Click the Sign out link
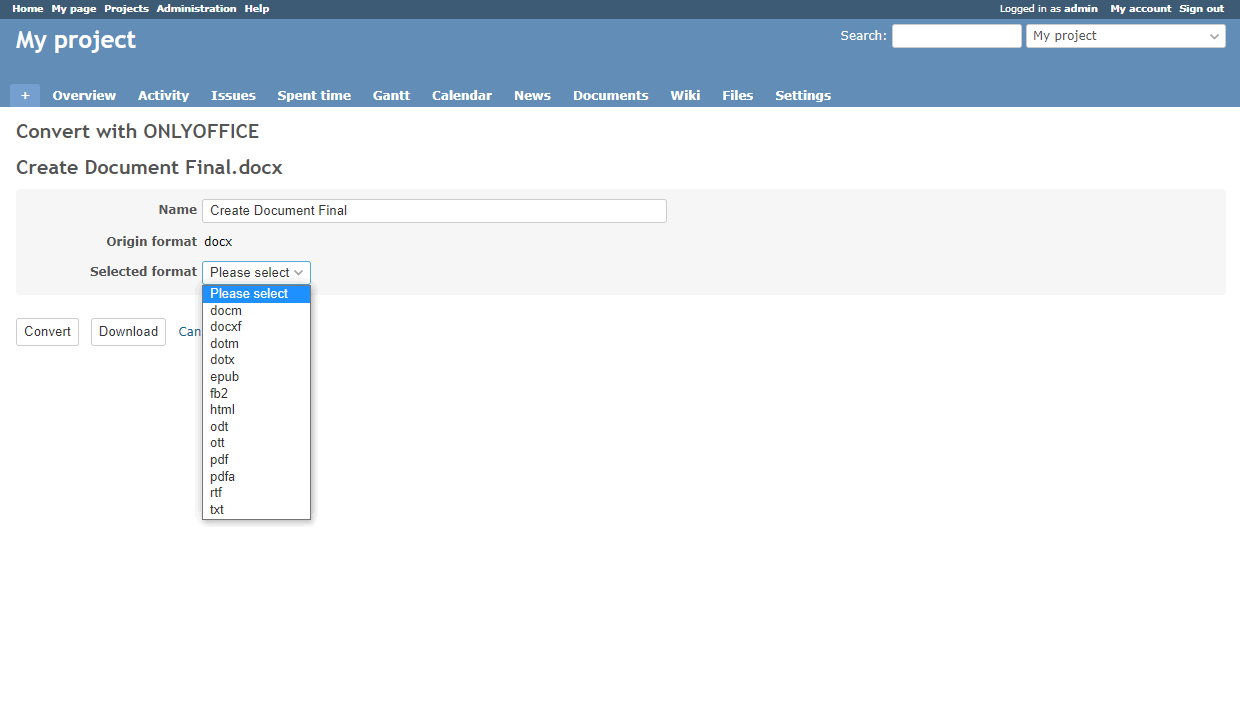Screen dimensions: 1240x708 [1201, 9]
